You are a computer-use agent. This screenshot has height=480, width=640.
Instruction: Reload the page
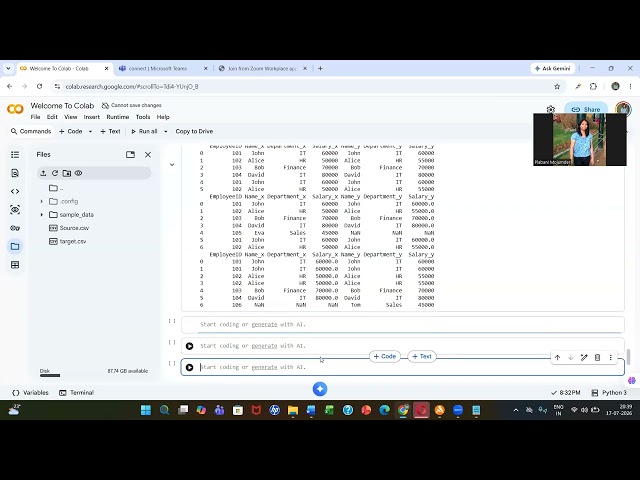[40, 87]
